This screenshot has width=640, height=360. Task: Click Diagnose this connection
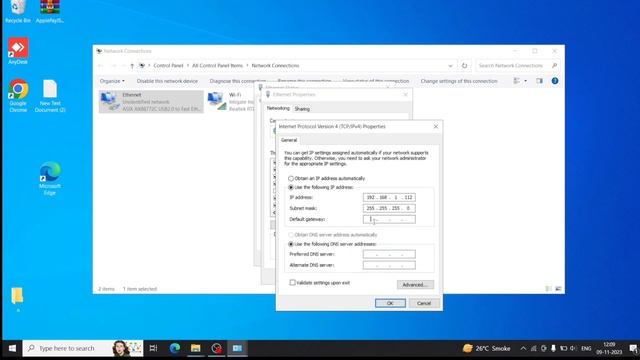(x=238, y=81)
